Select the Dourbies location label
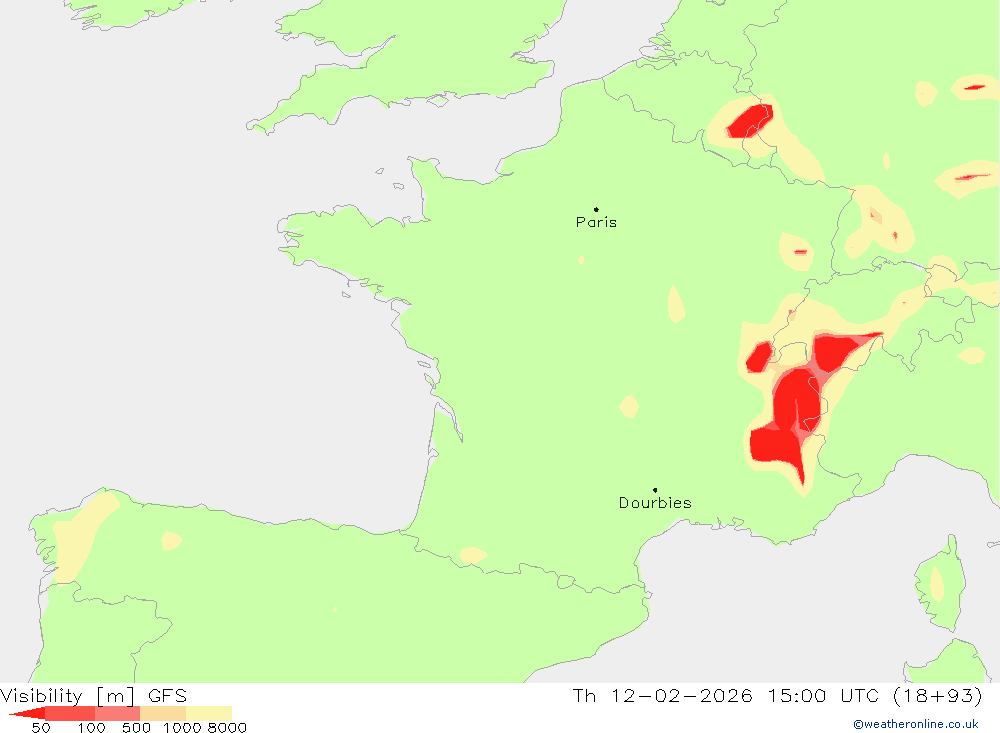 655,503
